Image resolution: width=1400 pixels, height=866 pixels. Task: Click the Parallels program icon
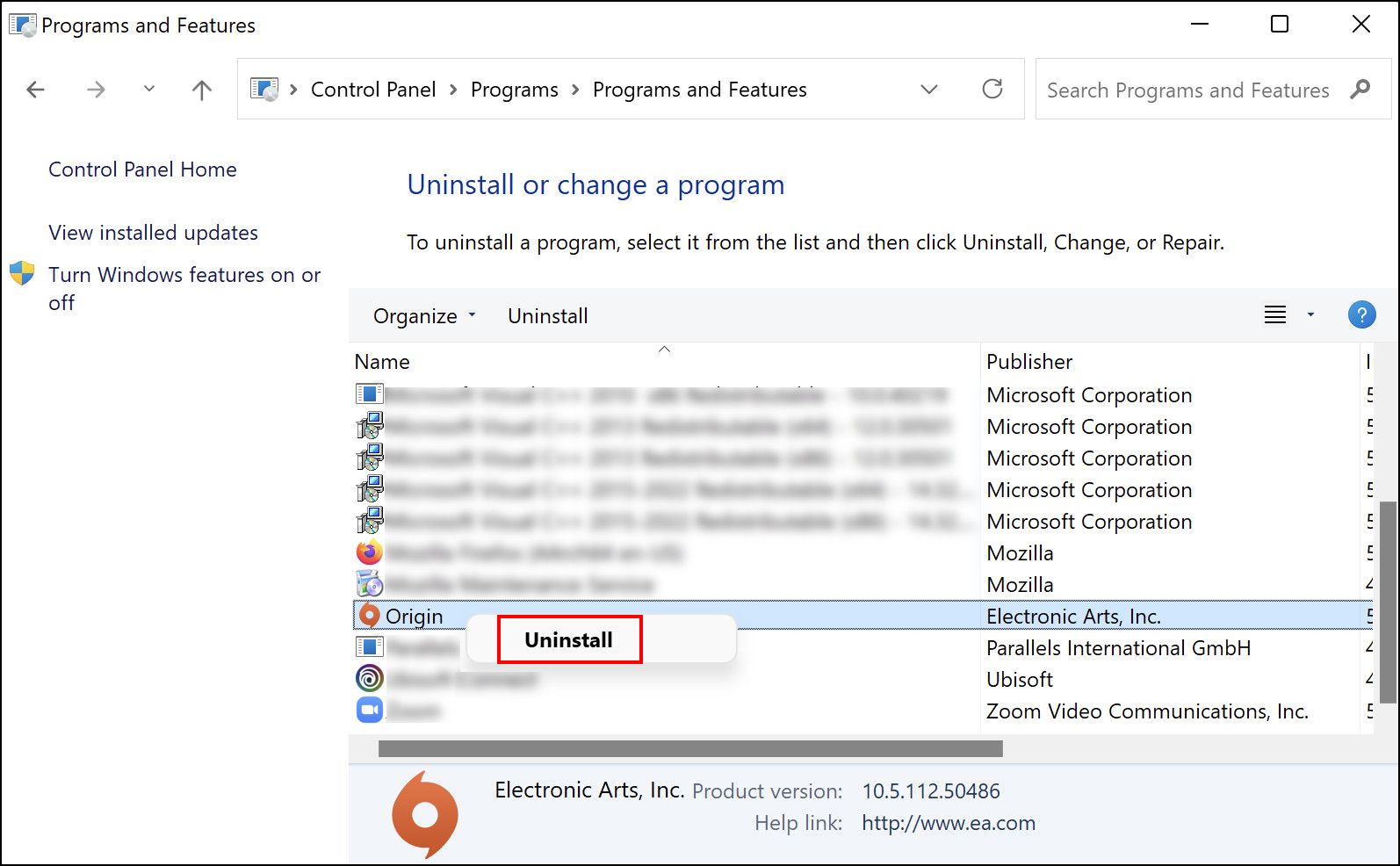tap(370, 647)
